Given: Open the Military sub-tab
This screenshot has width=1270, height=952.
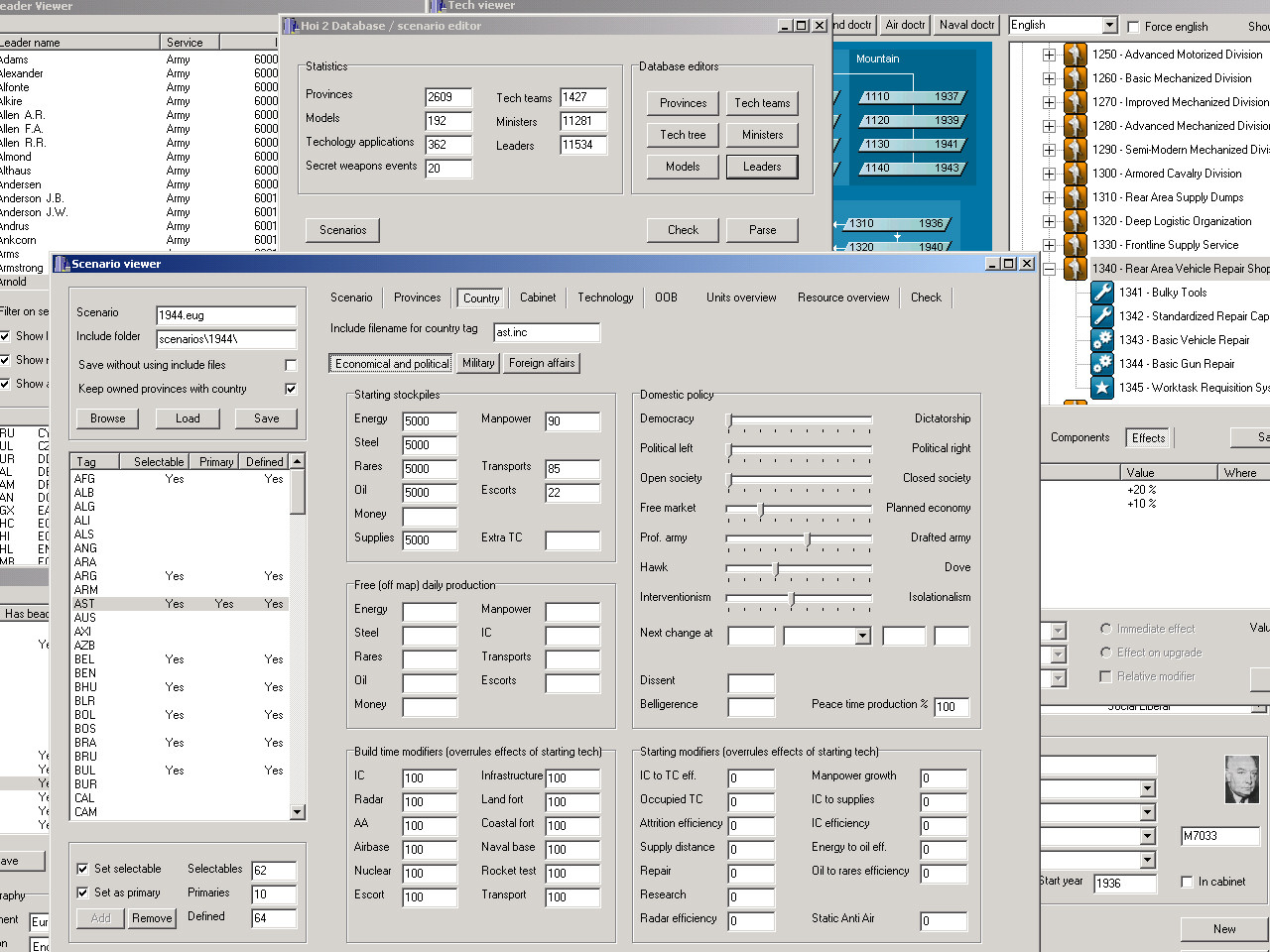Looking at the screenshot, I should pos(478,364).
